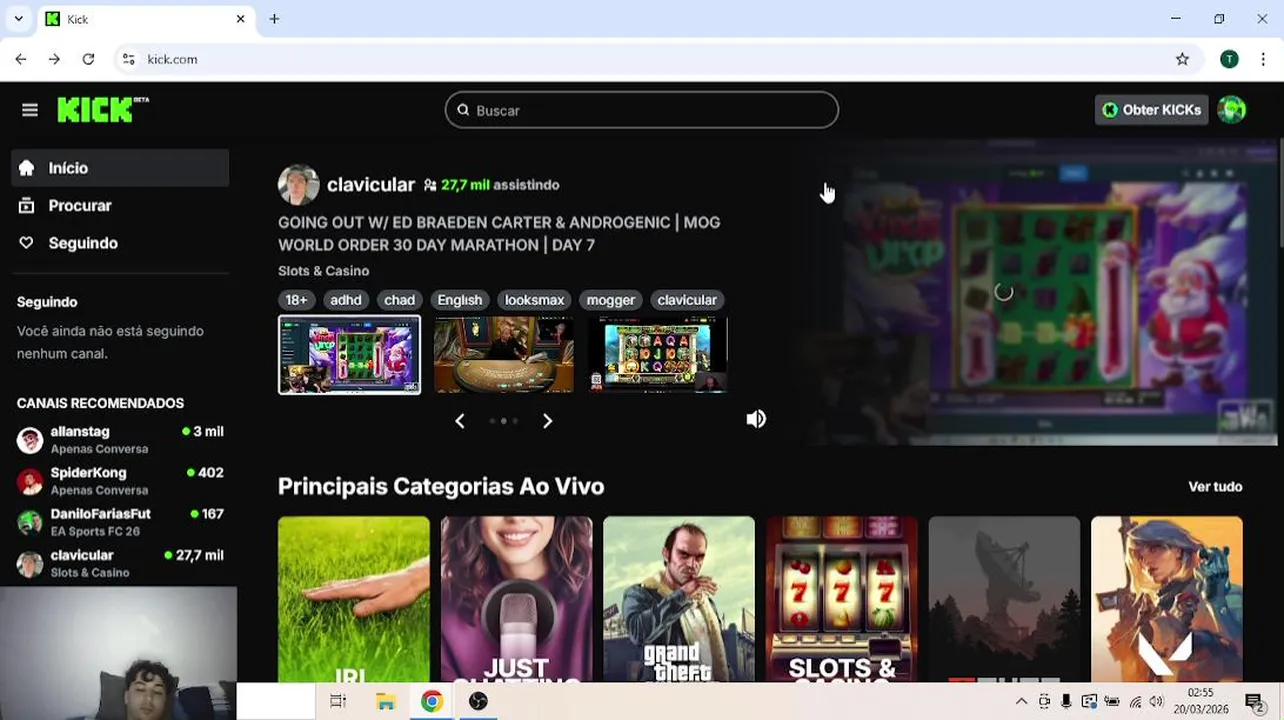Open OBS Studio from taskbar
1284x720 pixels.
[478, 702]
